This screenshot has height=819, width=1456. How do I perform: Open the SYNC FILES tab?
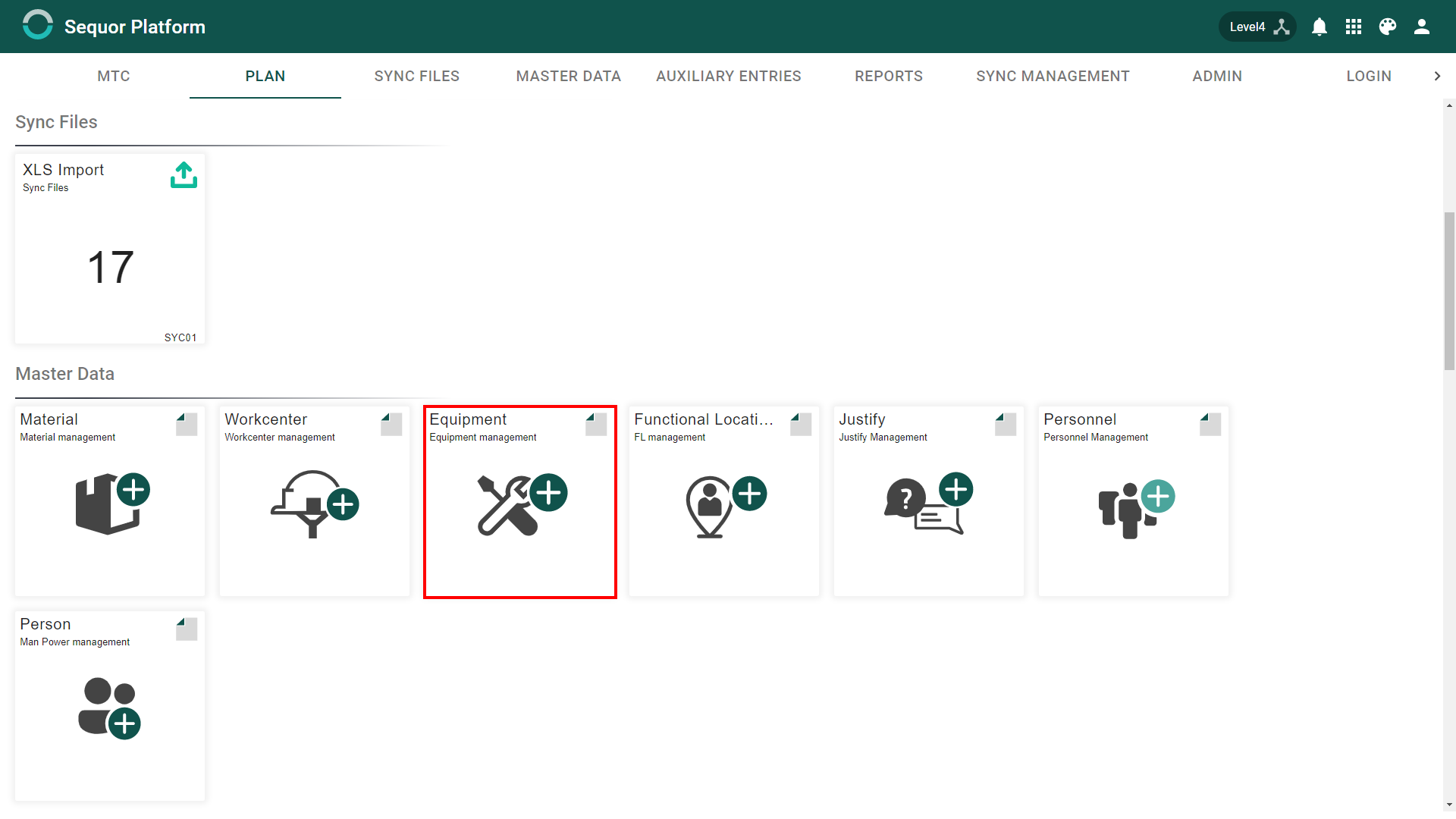click(x=417, y=76)
